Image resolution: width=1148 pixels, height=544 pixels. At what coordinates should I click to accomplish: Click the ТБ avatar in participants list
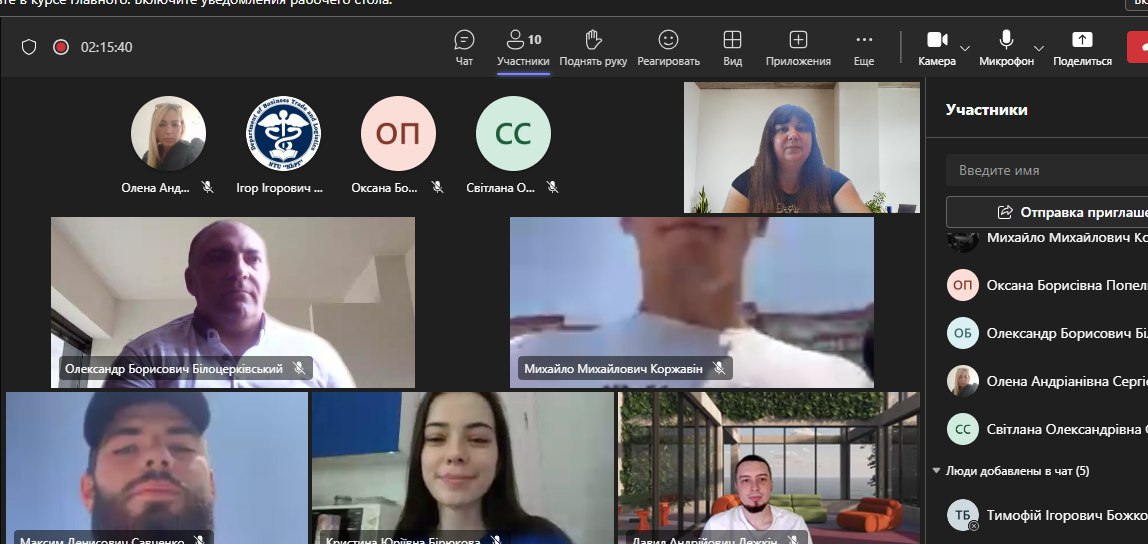(963, 515)
